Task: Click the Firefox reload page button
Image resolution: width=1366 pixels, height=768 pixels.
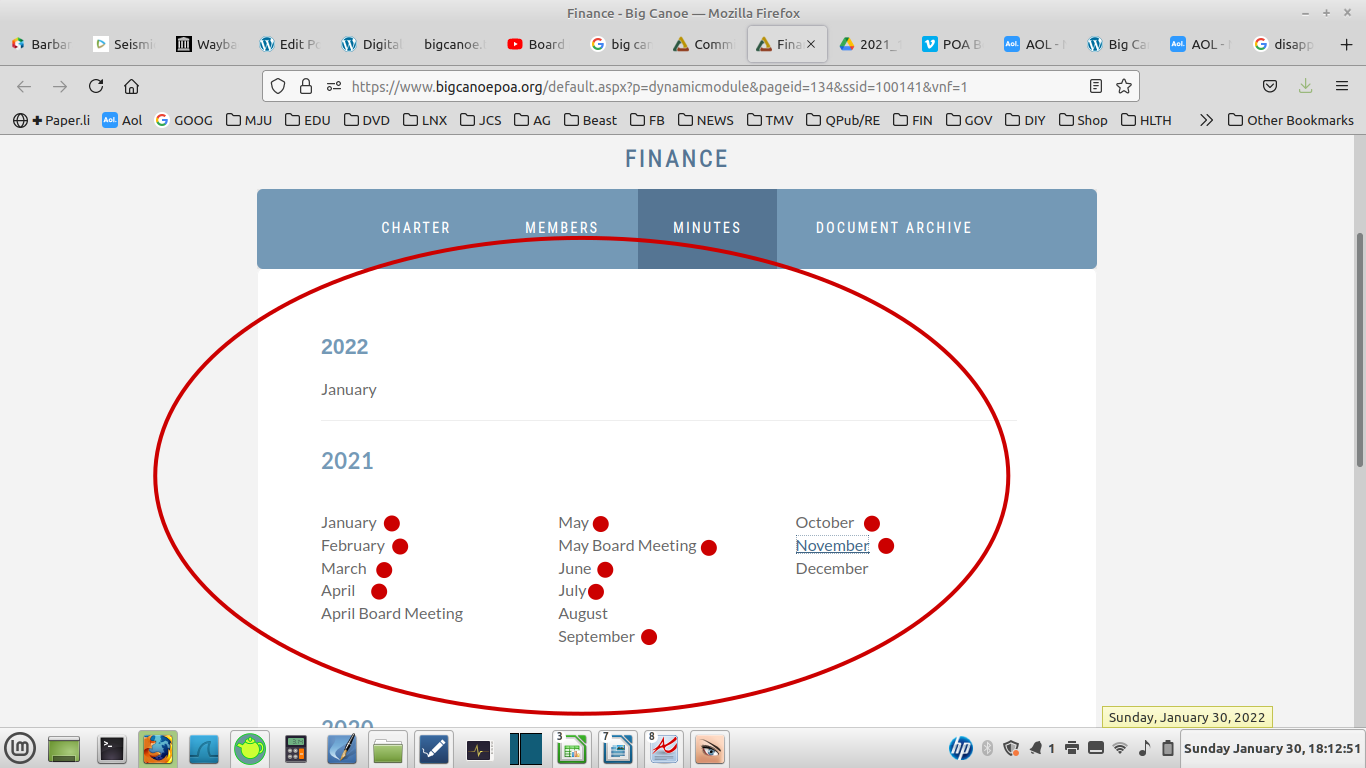Action: (x=96, y=86)
